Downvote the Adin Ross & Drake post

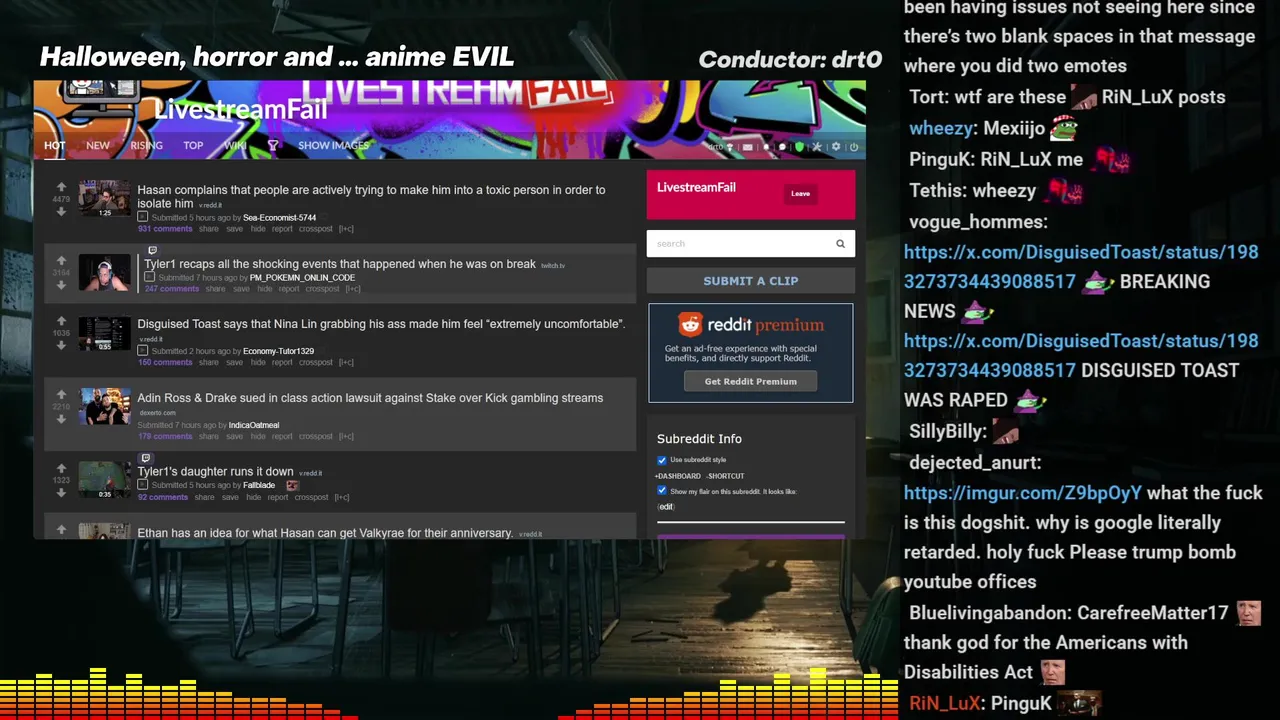click(61, 419)
